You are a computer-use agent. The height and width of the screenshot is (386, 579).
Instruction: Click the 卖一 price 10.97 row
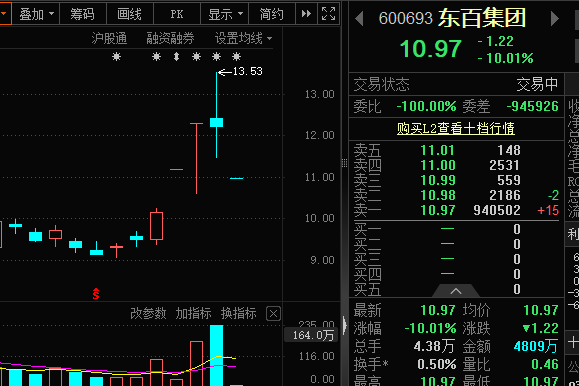pyautogui.click(x=456, y=210)
